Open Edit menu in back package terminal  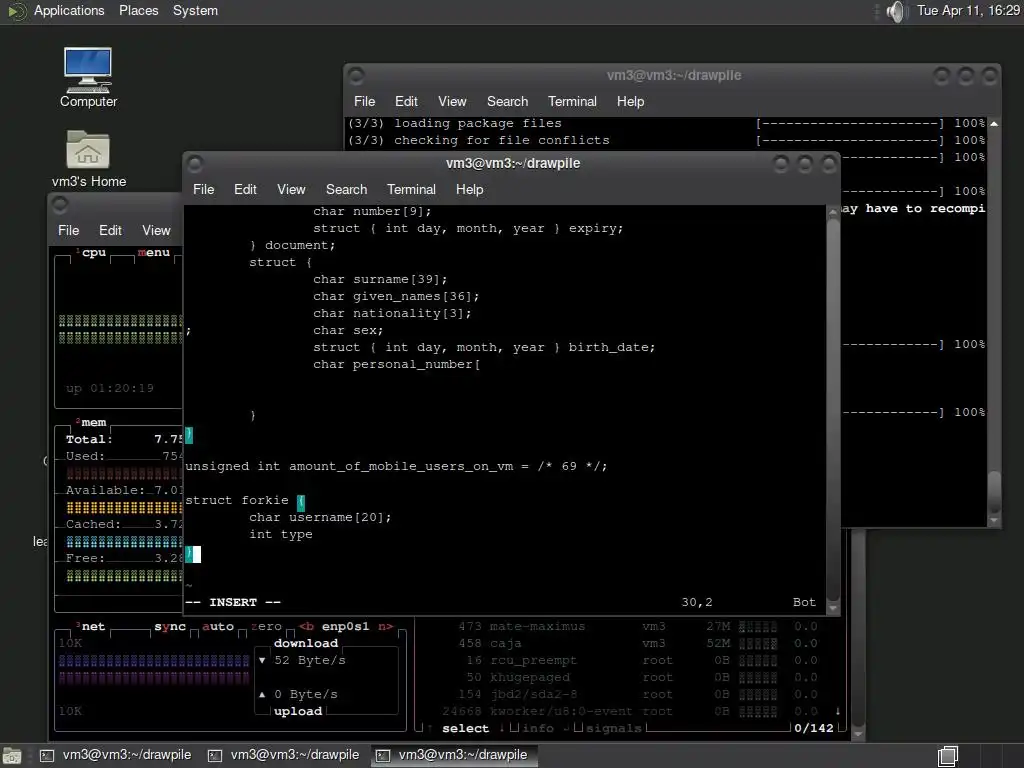coord(406,101)
